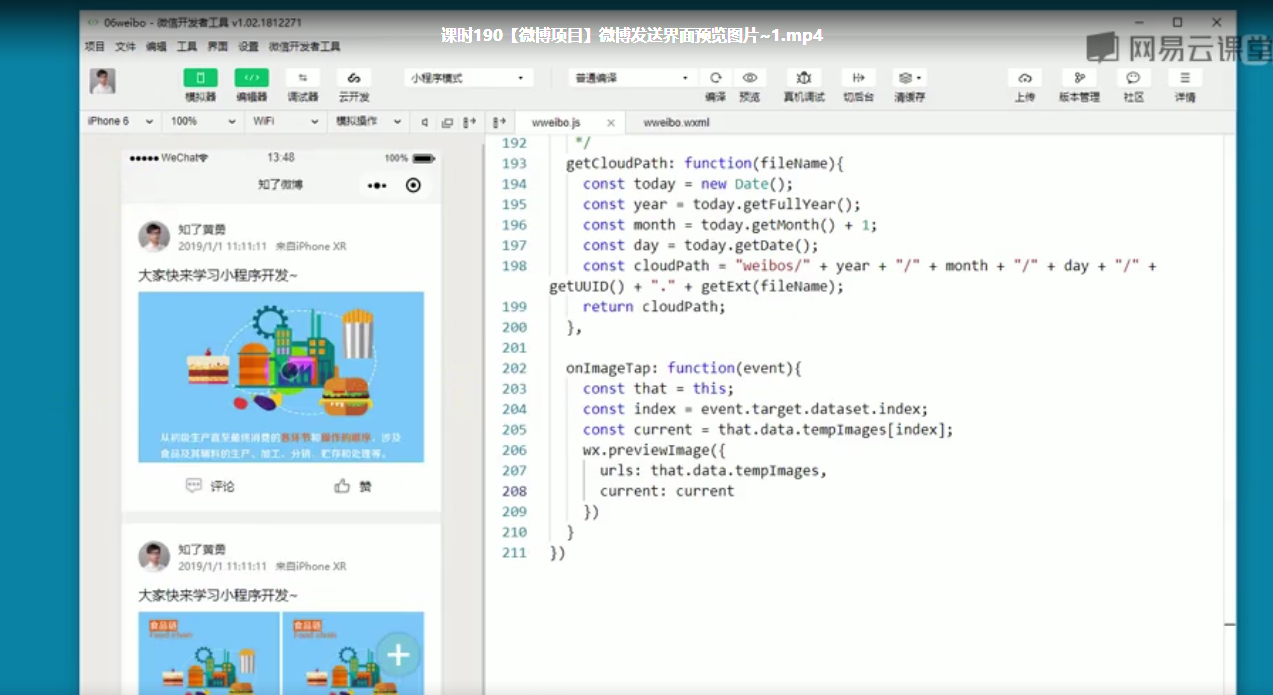The width and height of the screenshot is (1273, 695).
Task: Open the iPhone 6 device dropdown
Action: coord(120,121)
